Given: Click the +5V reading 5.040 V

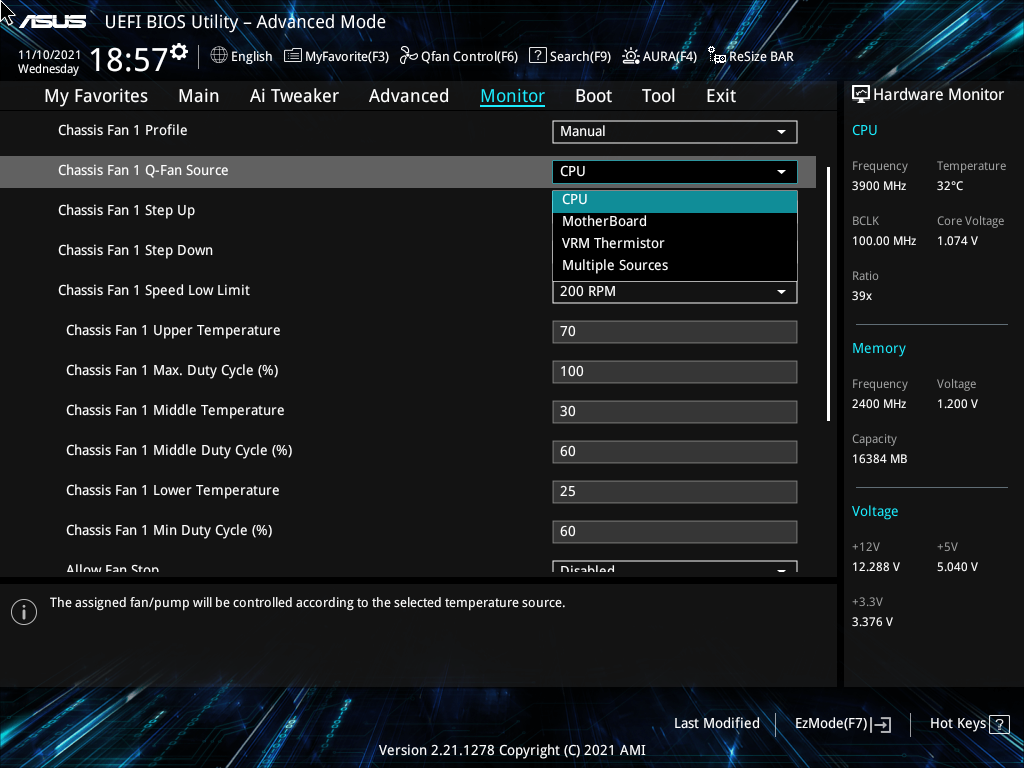Looking at the screenshot, I should pos(957,567).
